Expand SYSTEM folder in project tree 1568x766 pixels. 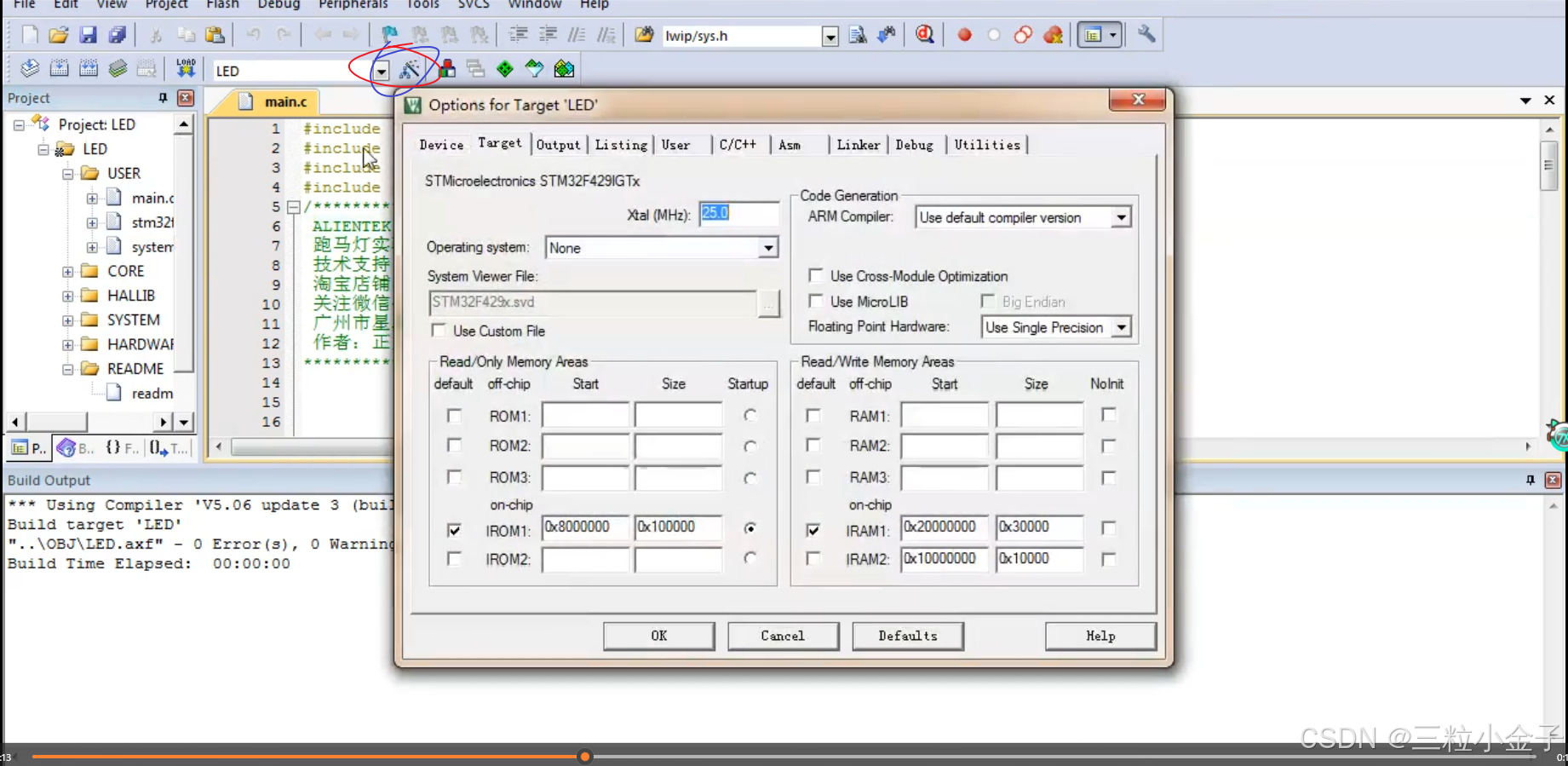point(67,321)
